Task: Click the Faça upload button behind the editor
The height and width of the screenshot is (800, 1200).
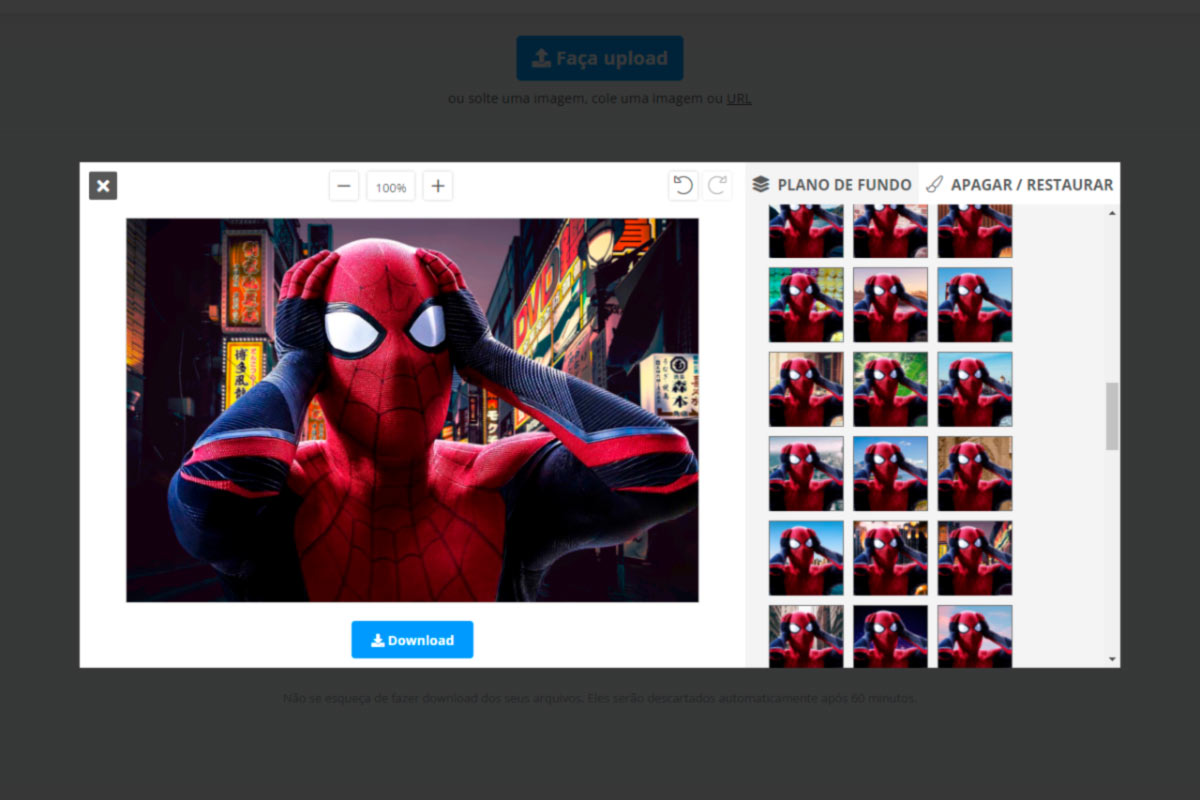Action: (600, 58)
